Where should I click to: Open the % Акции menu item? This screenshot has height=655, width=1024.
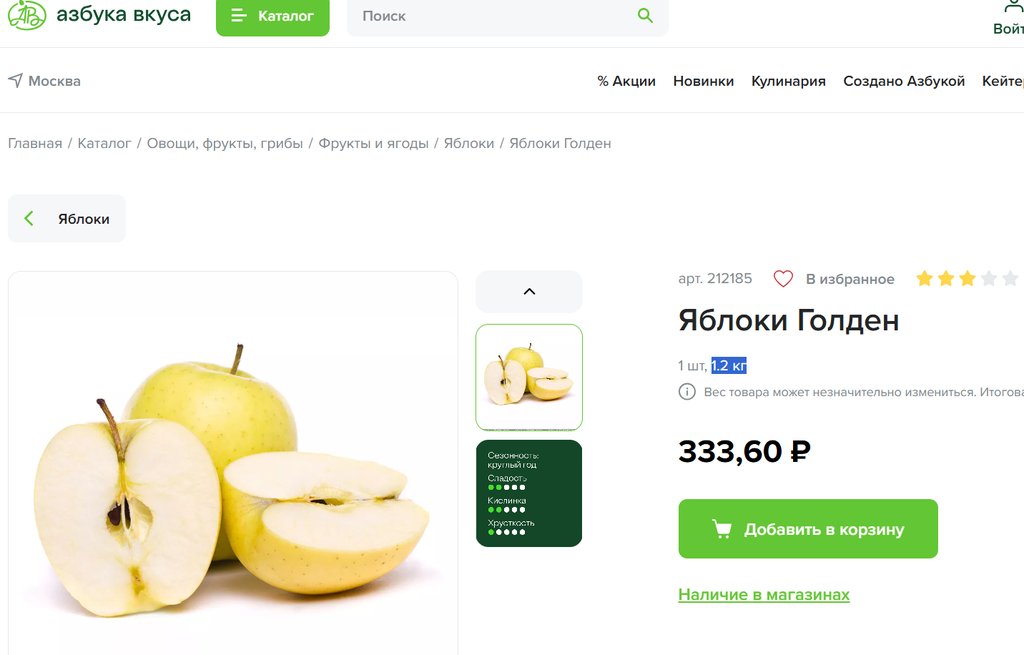626,81
